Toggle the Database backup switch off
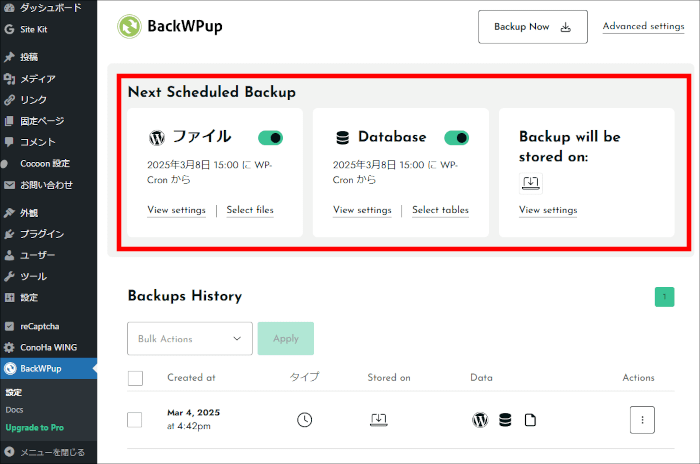700x464 pixels. click(456, 138)
